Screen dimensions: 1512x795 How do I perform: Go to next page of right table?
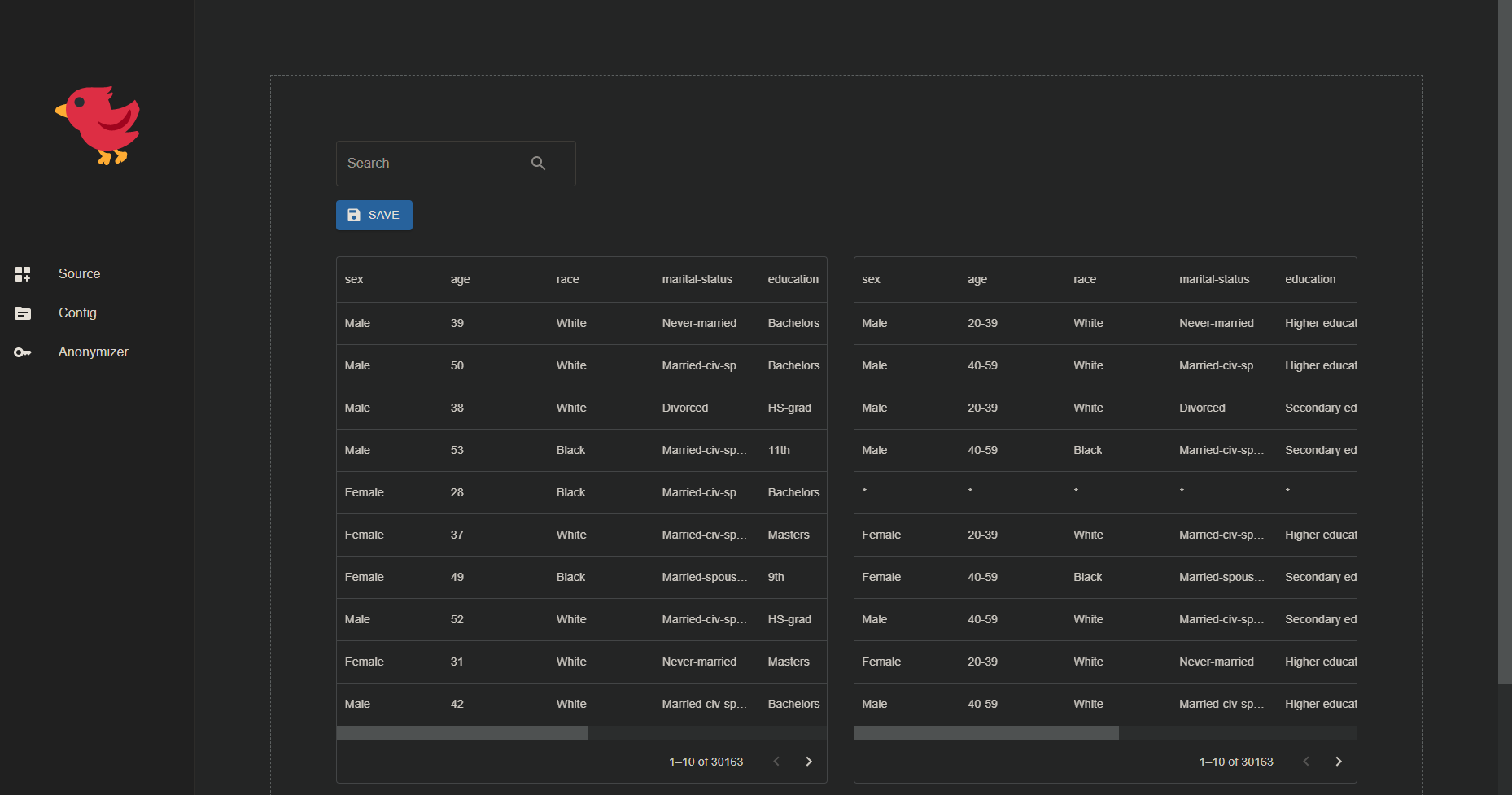click(1338, 762)
